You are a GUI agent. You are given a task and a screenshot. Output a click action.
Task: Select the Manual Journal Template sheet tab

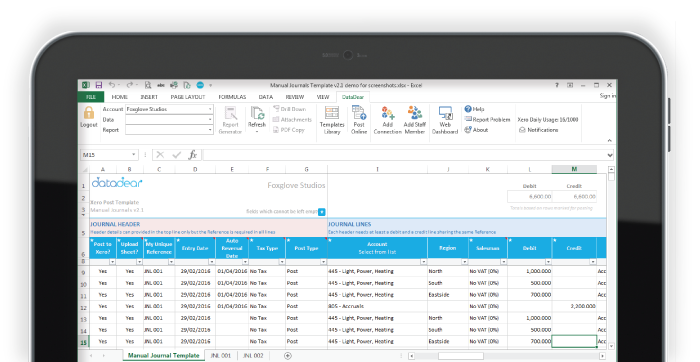coord(163,356)
